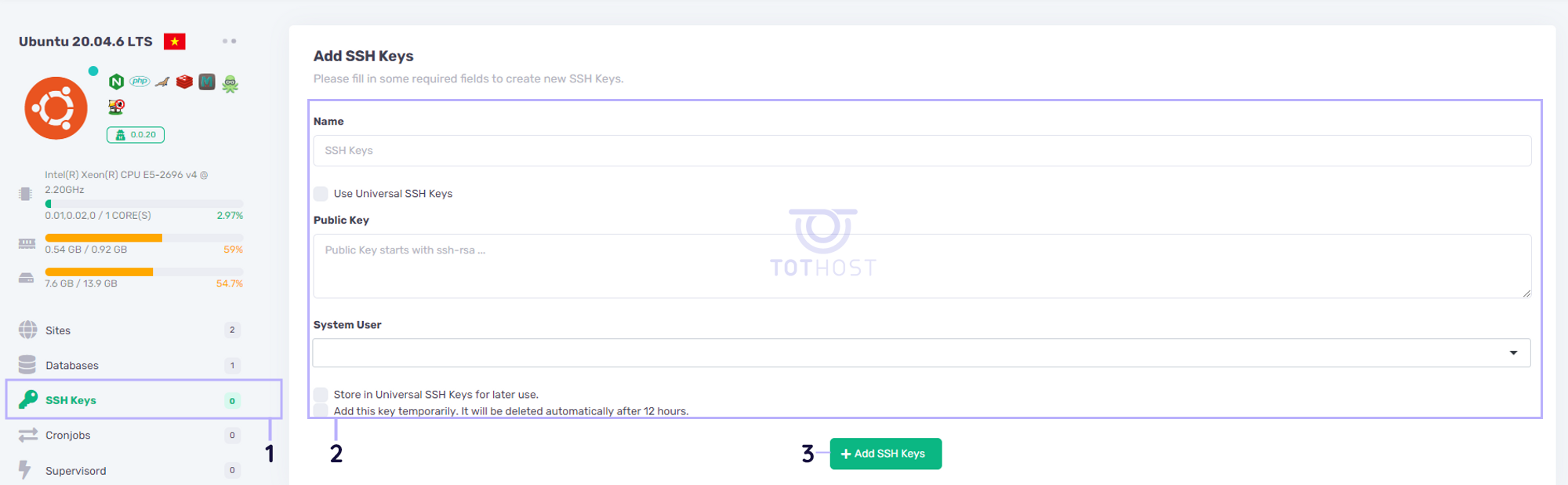This screenshot has height=485, width=1568.
Task: Click the Vietnam flag icon
Action: click(x=174, y=42)
